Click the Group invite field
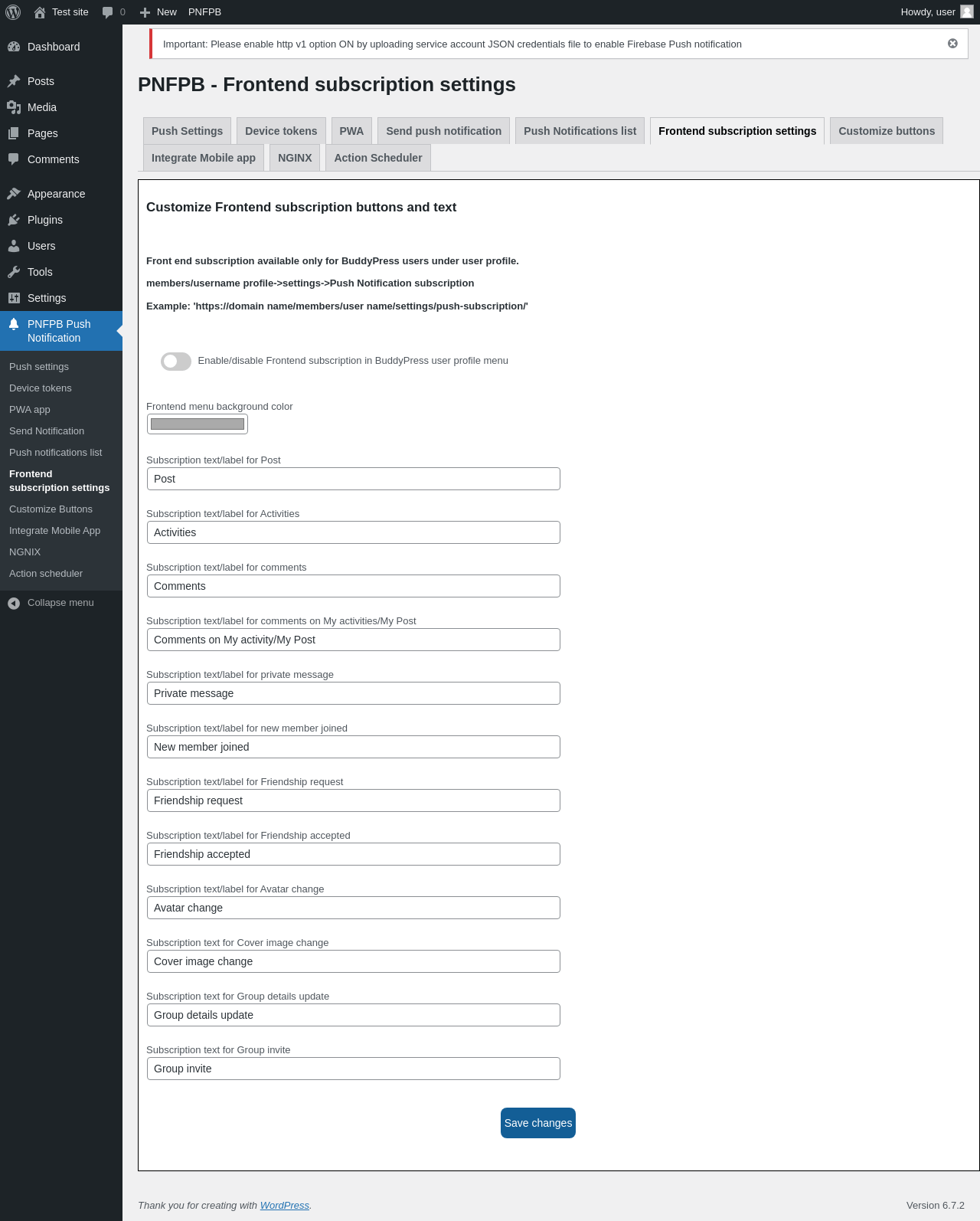Viewport: 980px width, 1221px height. [354, 1069]
